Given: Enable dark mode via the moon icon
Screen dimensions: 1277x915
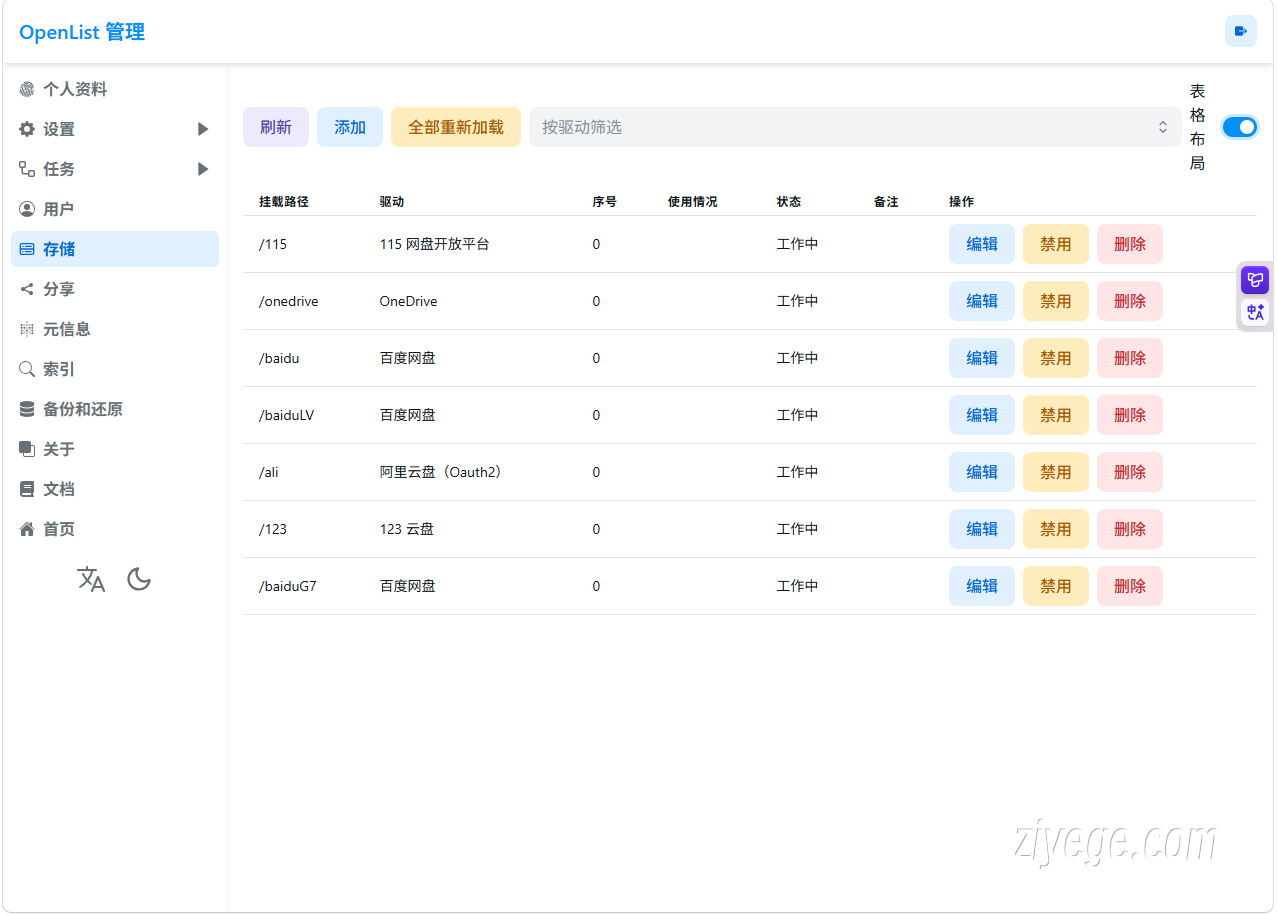Looking at the screenshot, I should [x=138, y=579].
